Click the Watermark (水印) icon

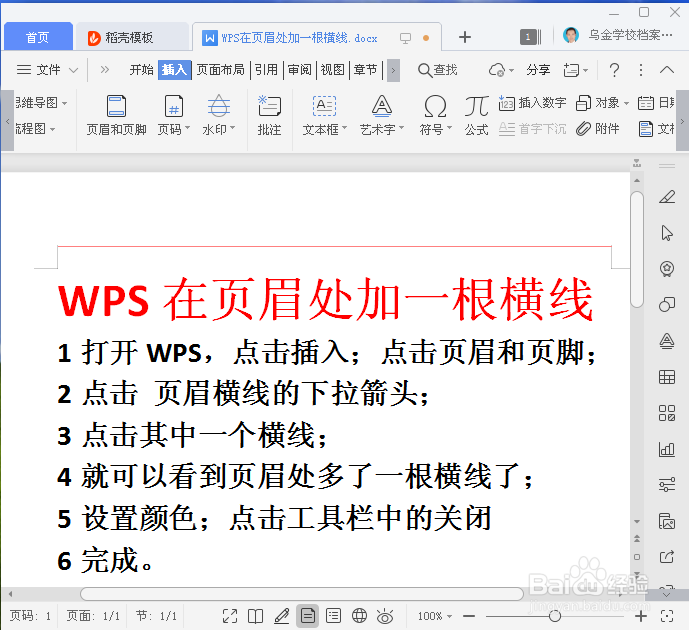pos(218,106)
